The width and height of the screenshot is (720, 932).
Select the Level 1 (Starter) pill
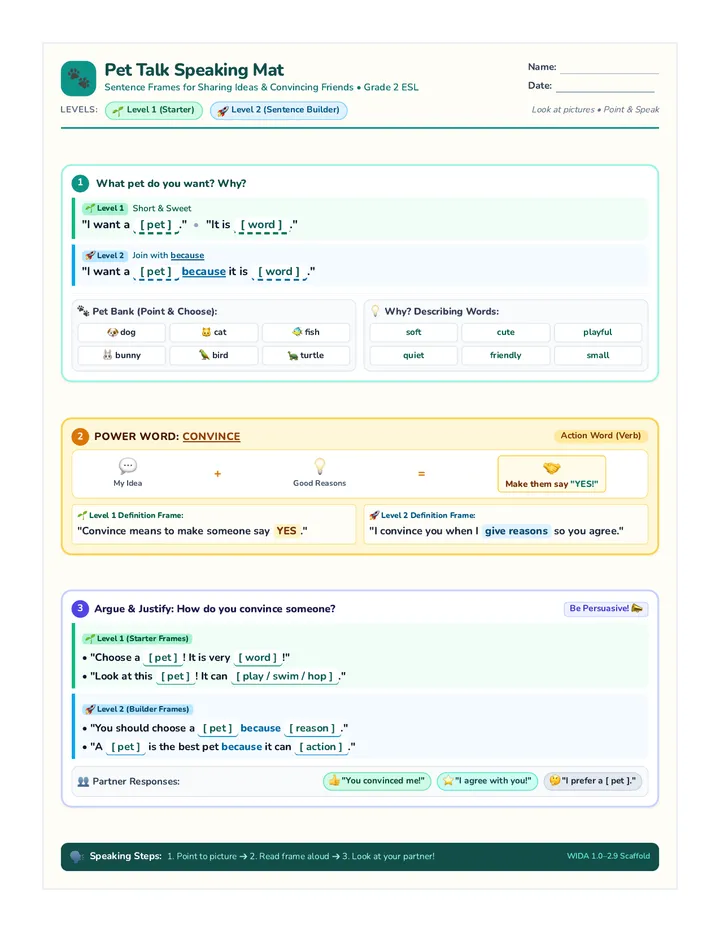click(154, 110)
